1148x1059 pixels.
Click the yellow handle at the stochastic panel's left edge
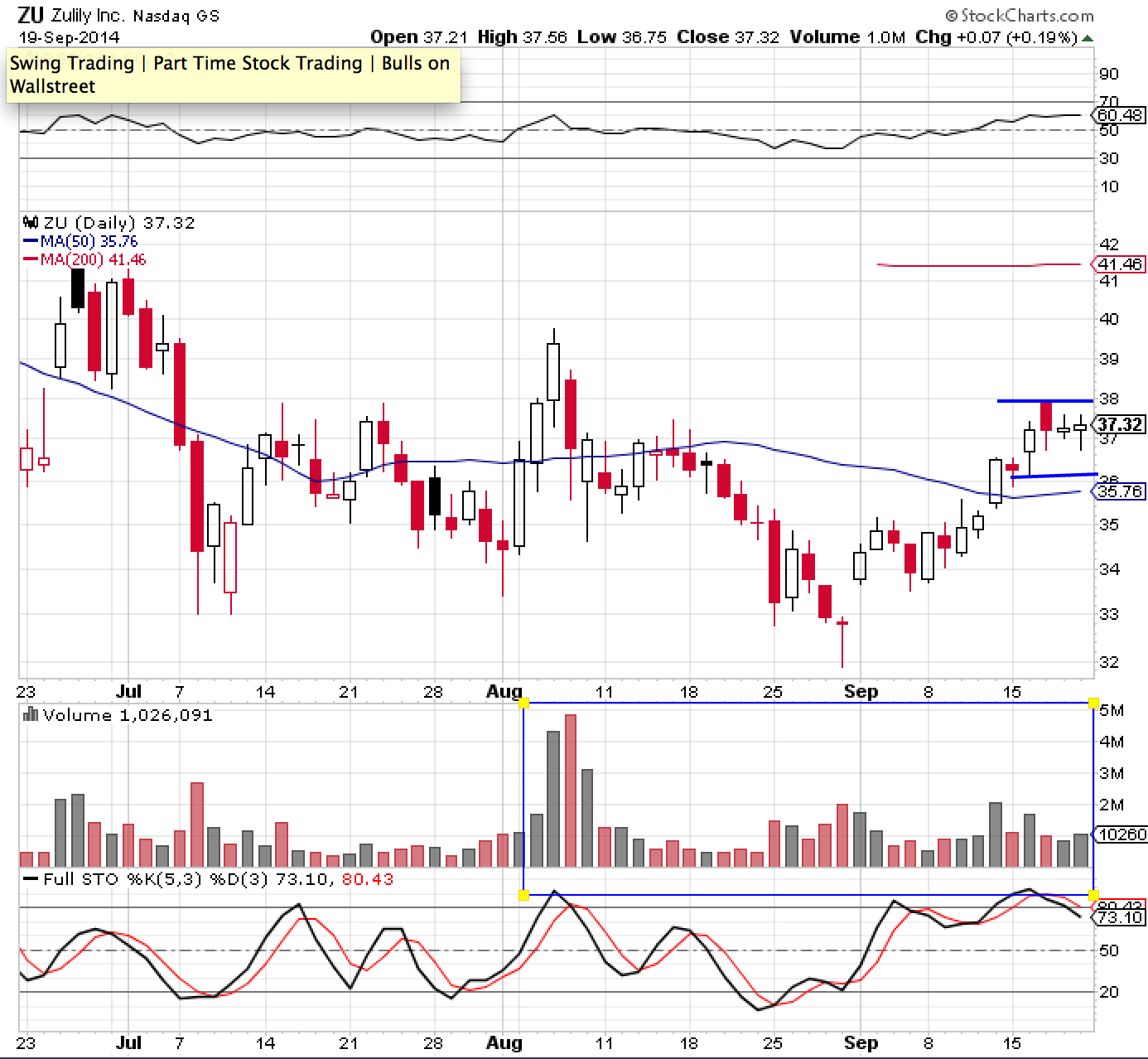(523, 895)
